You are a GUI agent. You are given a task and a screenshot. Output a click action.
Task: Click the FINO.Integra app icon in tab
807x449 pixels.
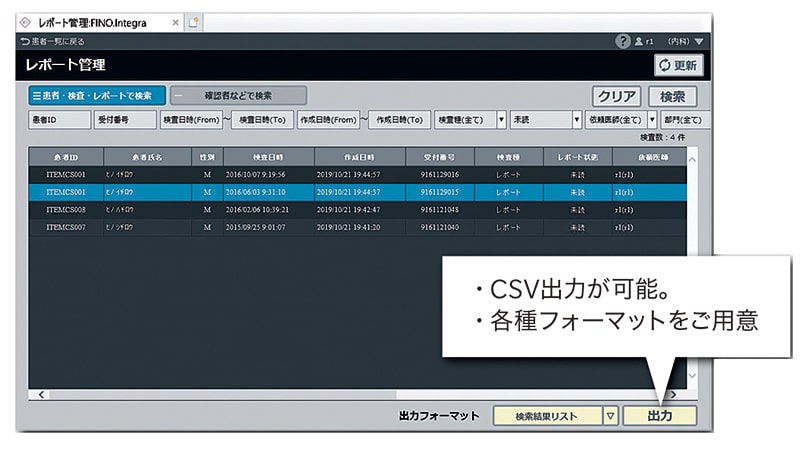(x=25, y=21)
